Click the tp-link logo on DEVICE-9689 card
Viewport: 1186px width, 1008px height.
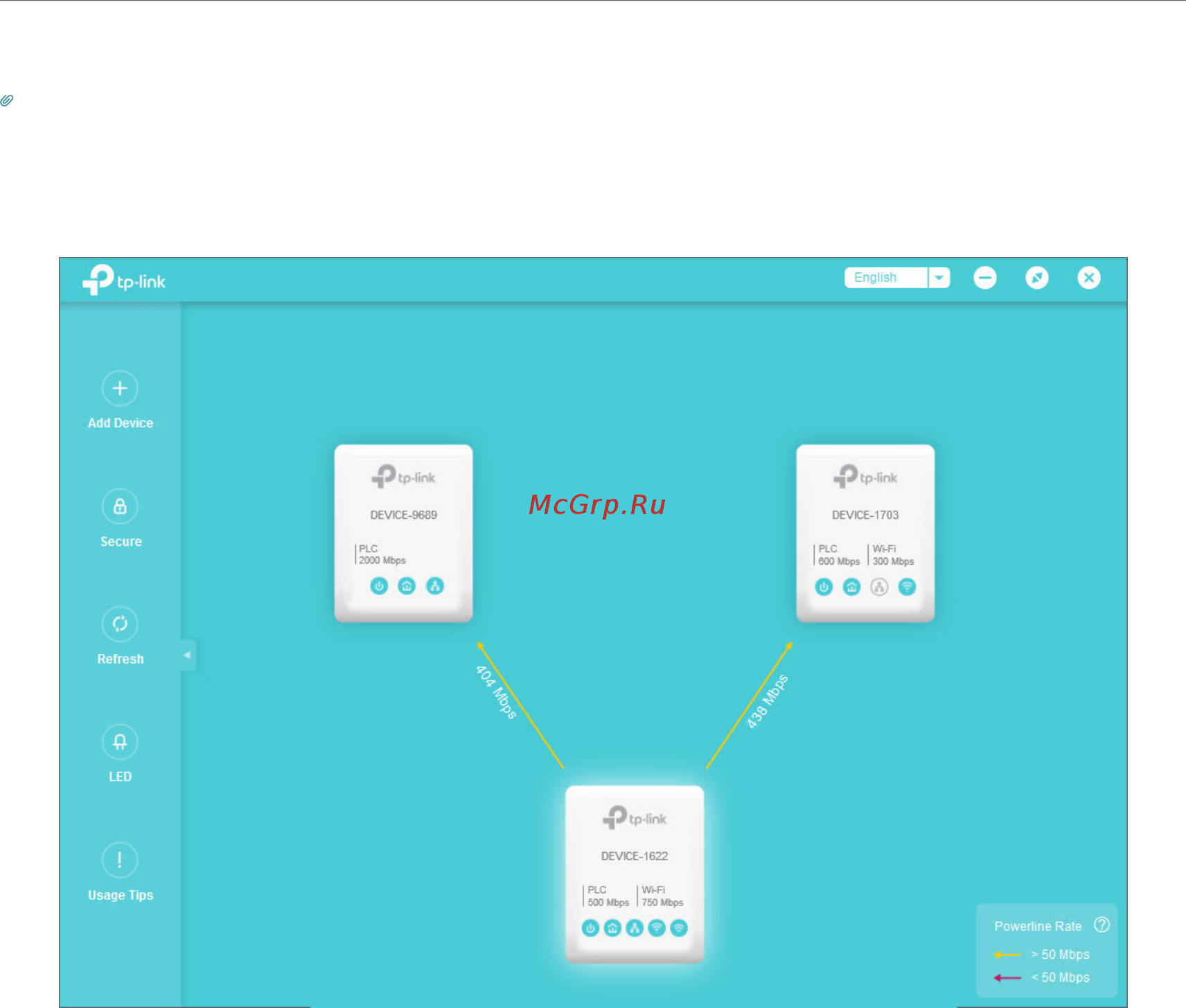(x=403, y=477)
